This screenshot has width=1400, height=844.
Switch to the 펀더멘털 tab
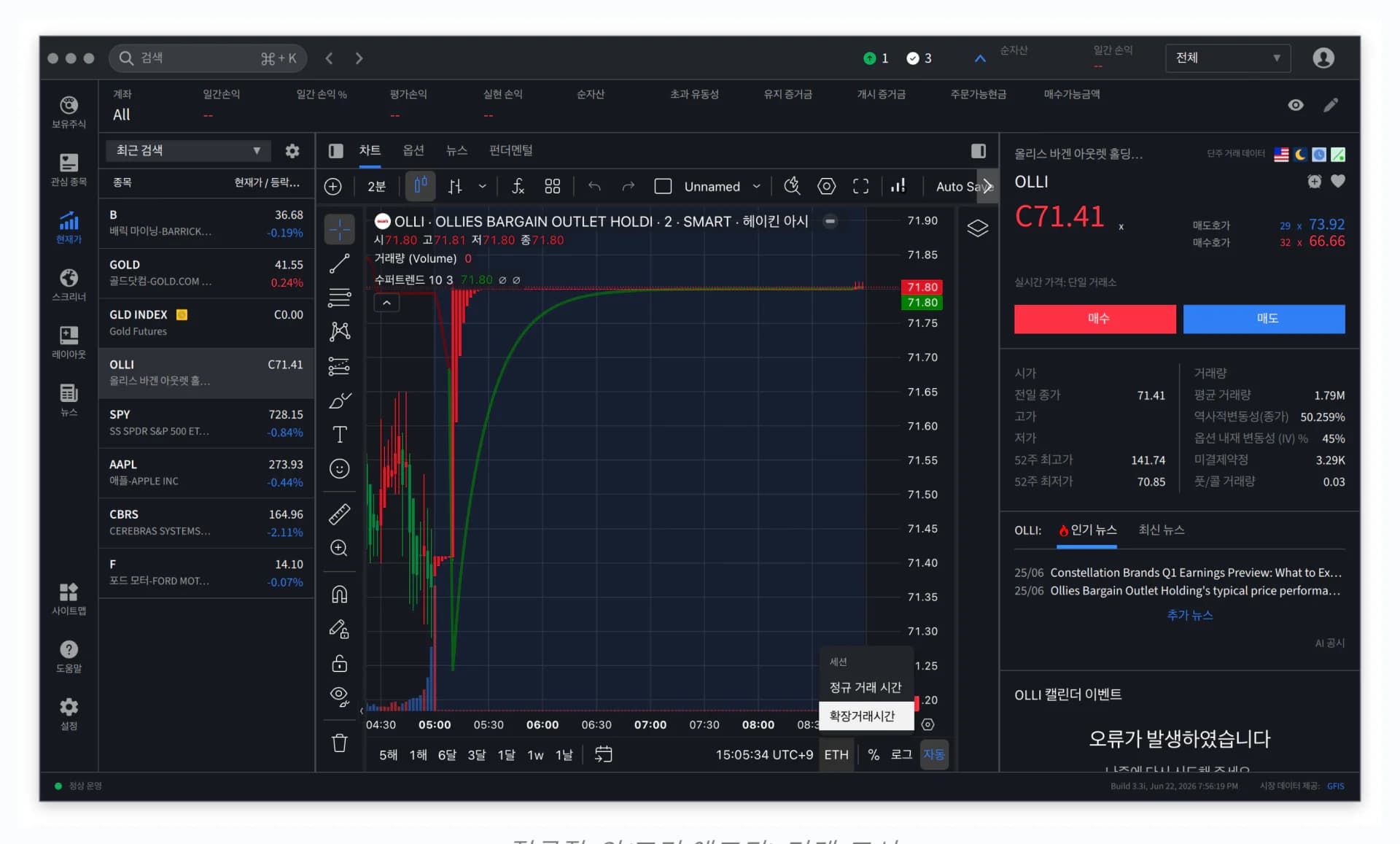[511, 150]
